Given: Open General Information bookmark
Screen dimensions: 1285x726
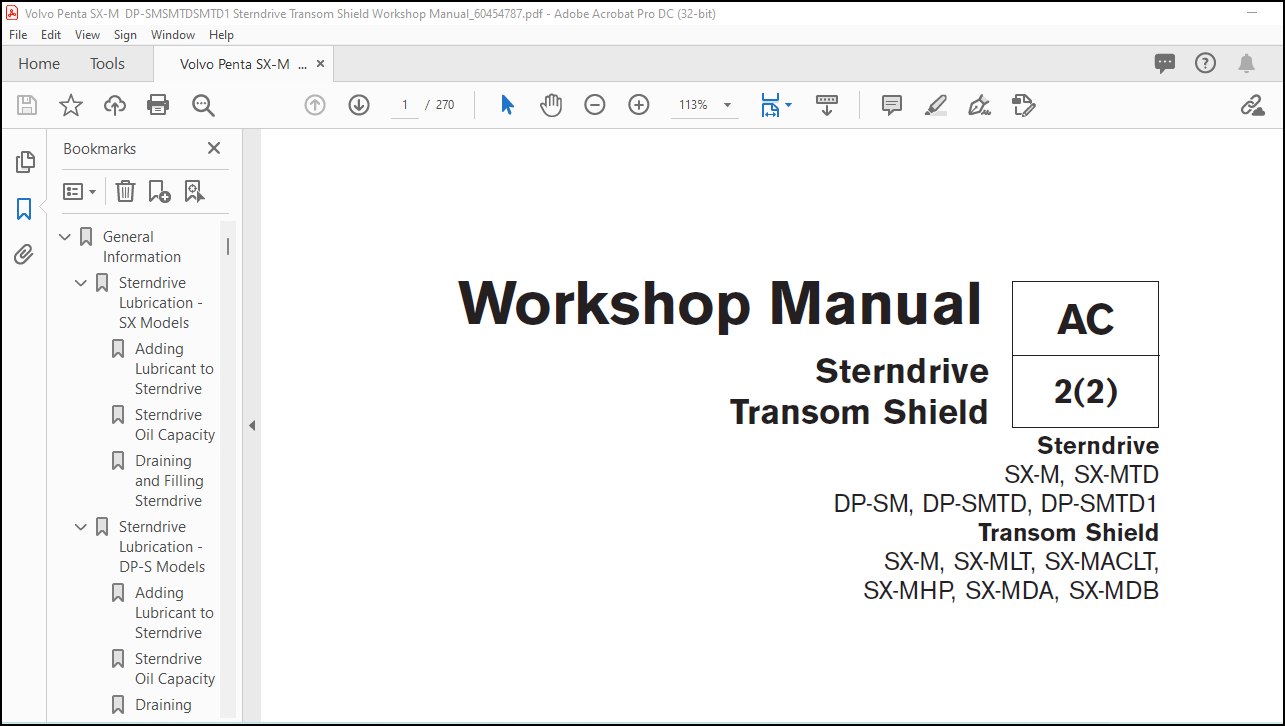Looking at the screenshot, I should (141, 247).
